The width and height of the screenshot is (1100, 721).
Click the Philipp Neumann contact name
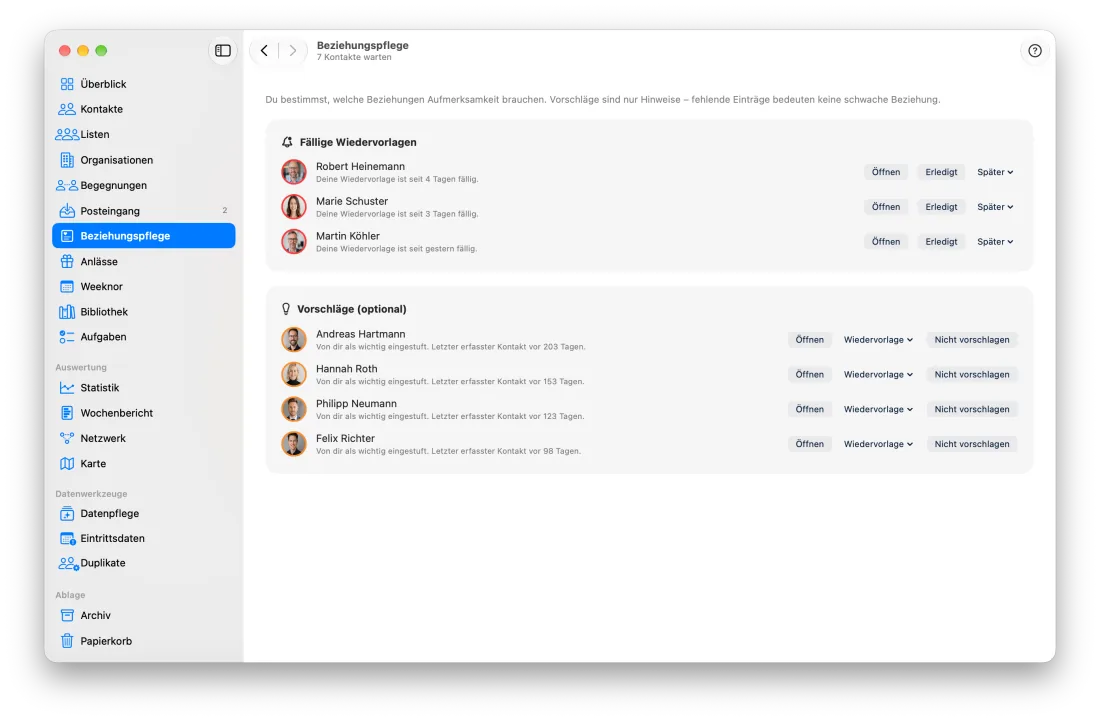click(x=356, y=403)
